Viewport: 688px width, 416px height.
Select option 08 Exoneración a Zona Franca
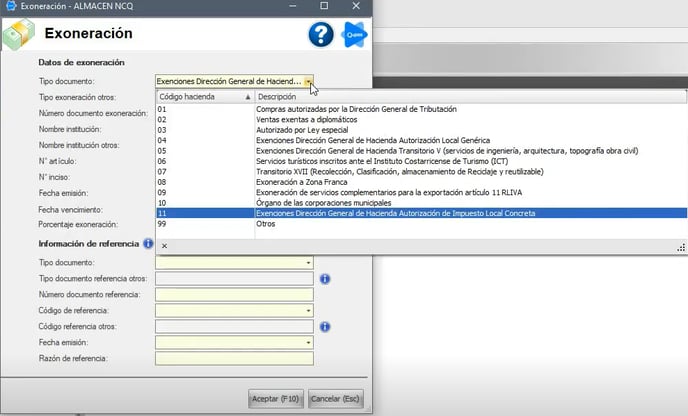point(422,182)
